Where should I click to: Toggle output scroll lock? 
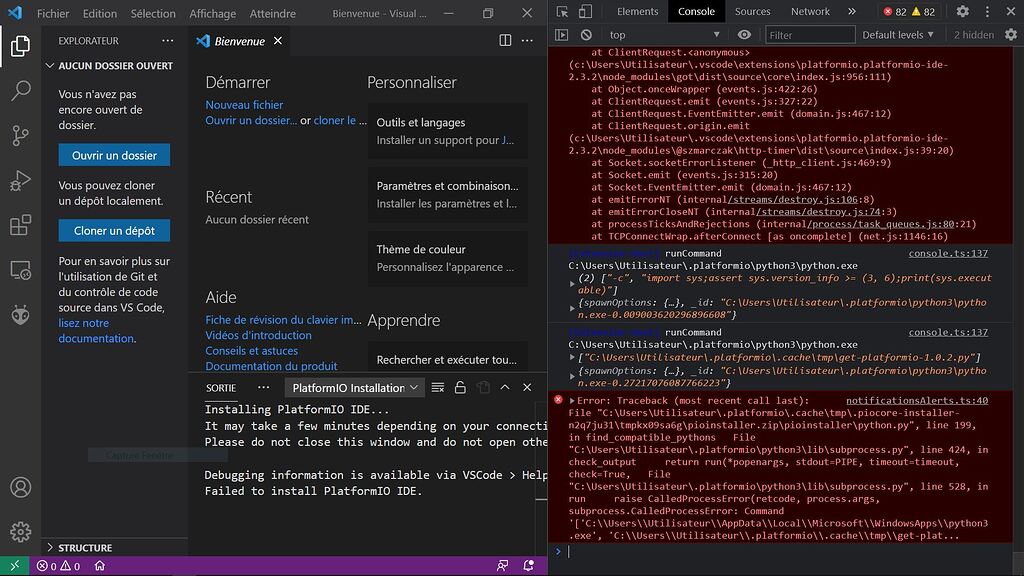(x=460, y=387)
